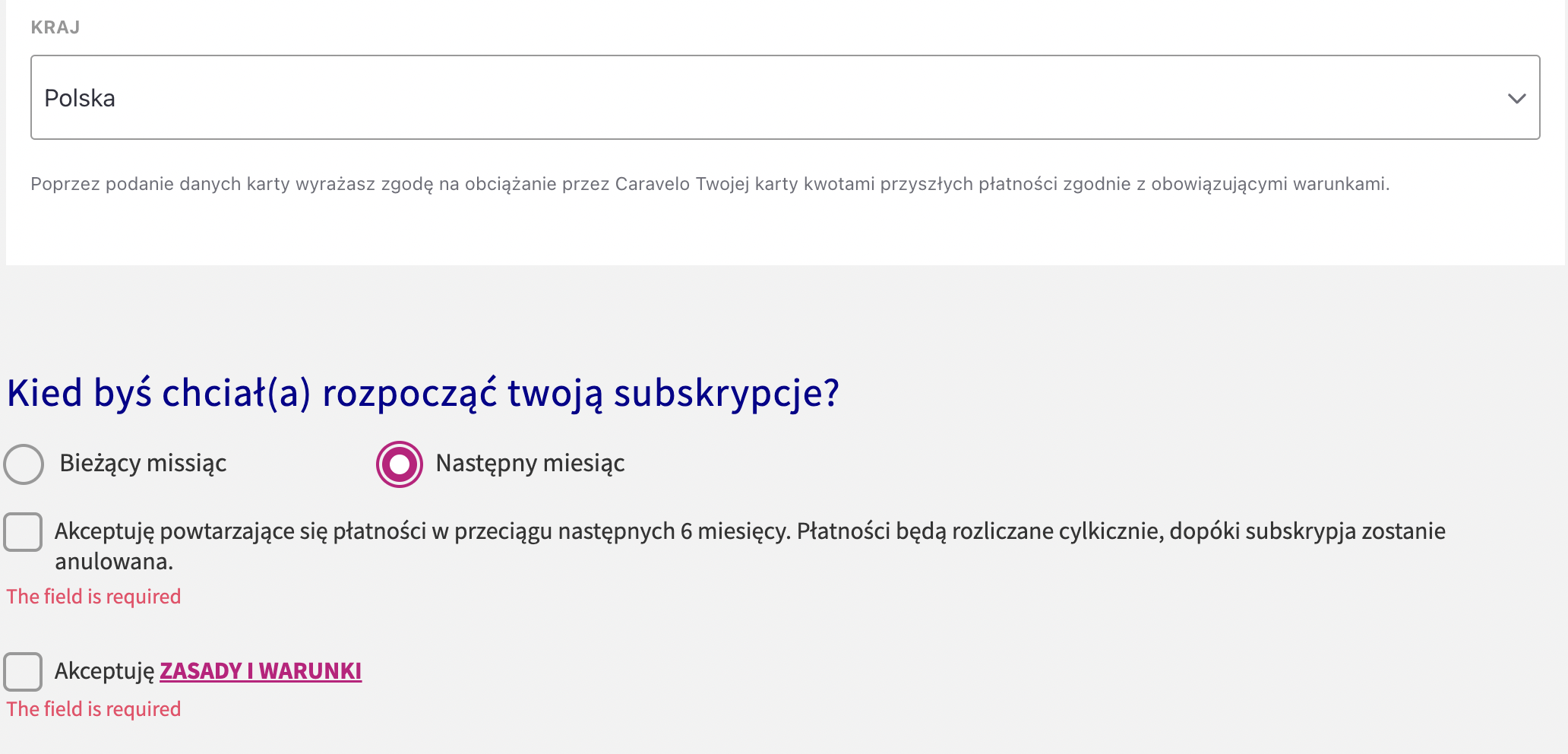Image resolution: width=1568 pixels, height=754 pixels.
Task: Click the empty circle of the current month option
Action: 24,464
